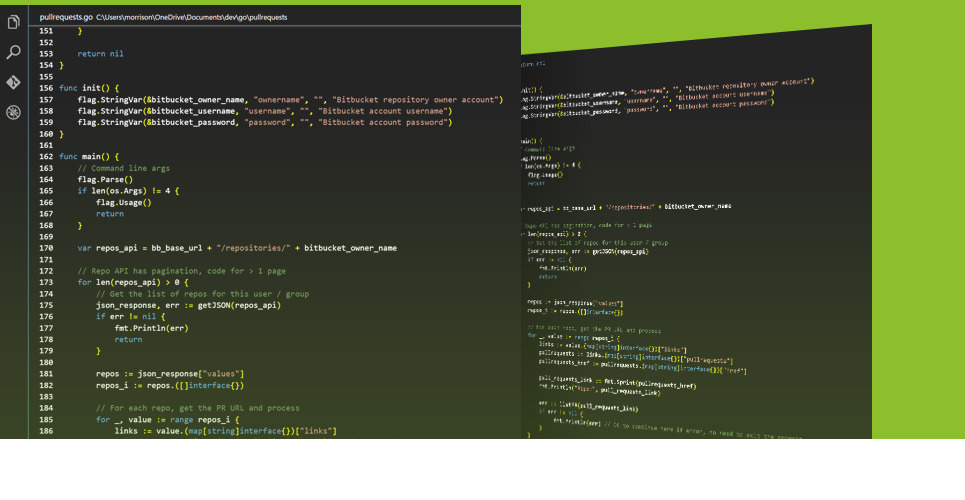Click the 'return nil' statement on line 153

100,54
